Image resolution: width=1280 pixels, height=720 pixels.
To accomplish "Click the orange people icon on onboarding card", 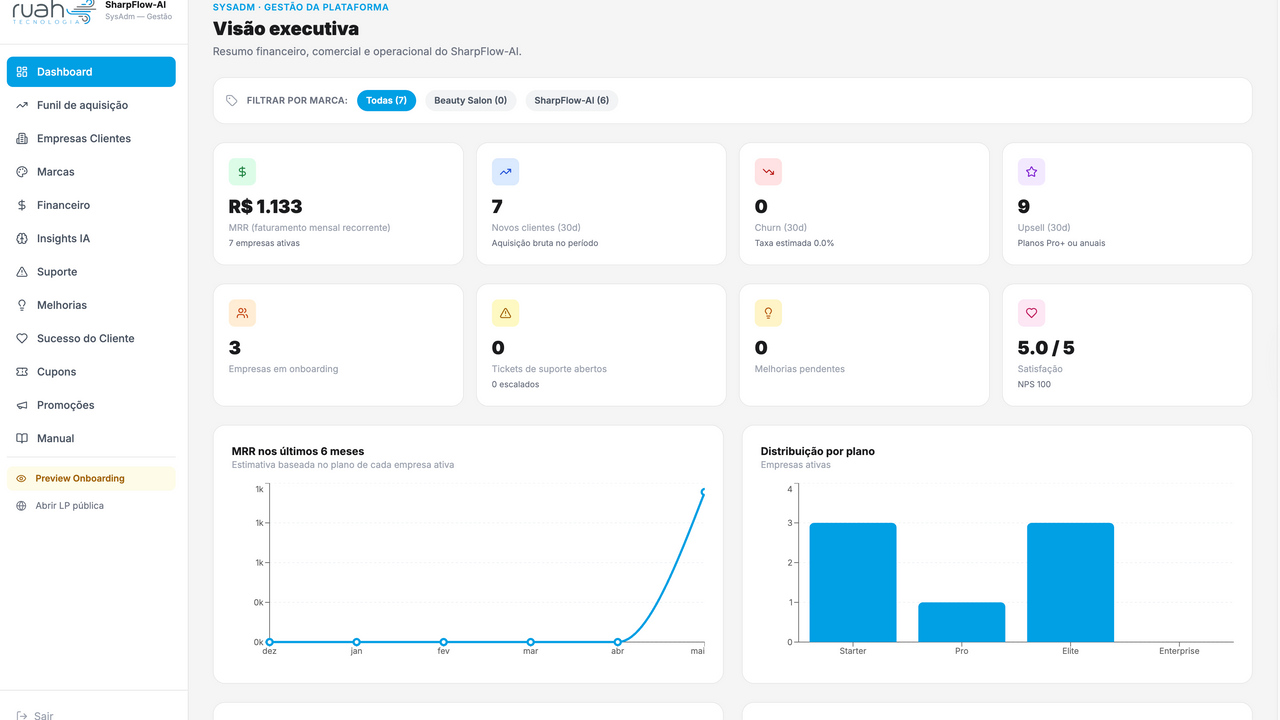I will pyautogui.click(x=242, y=313).
